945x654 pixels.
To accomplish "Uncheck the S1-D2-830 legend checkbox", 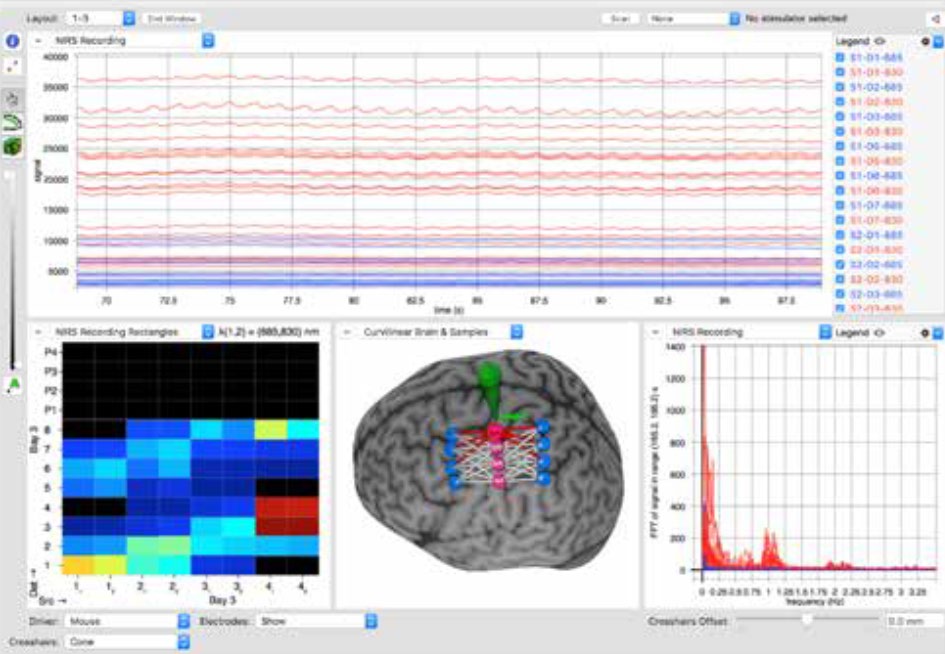I will [840, 102].
